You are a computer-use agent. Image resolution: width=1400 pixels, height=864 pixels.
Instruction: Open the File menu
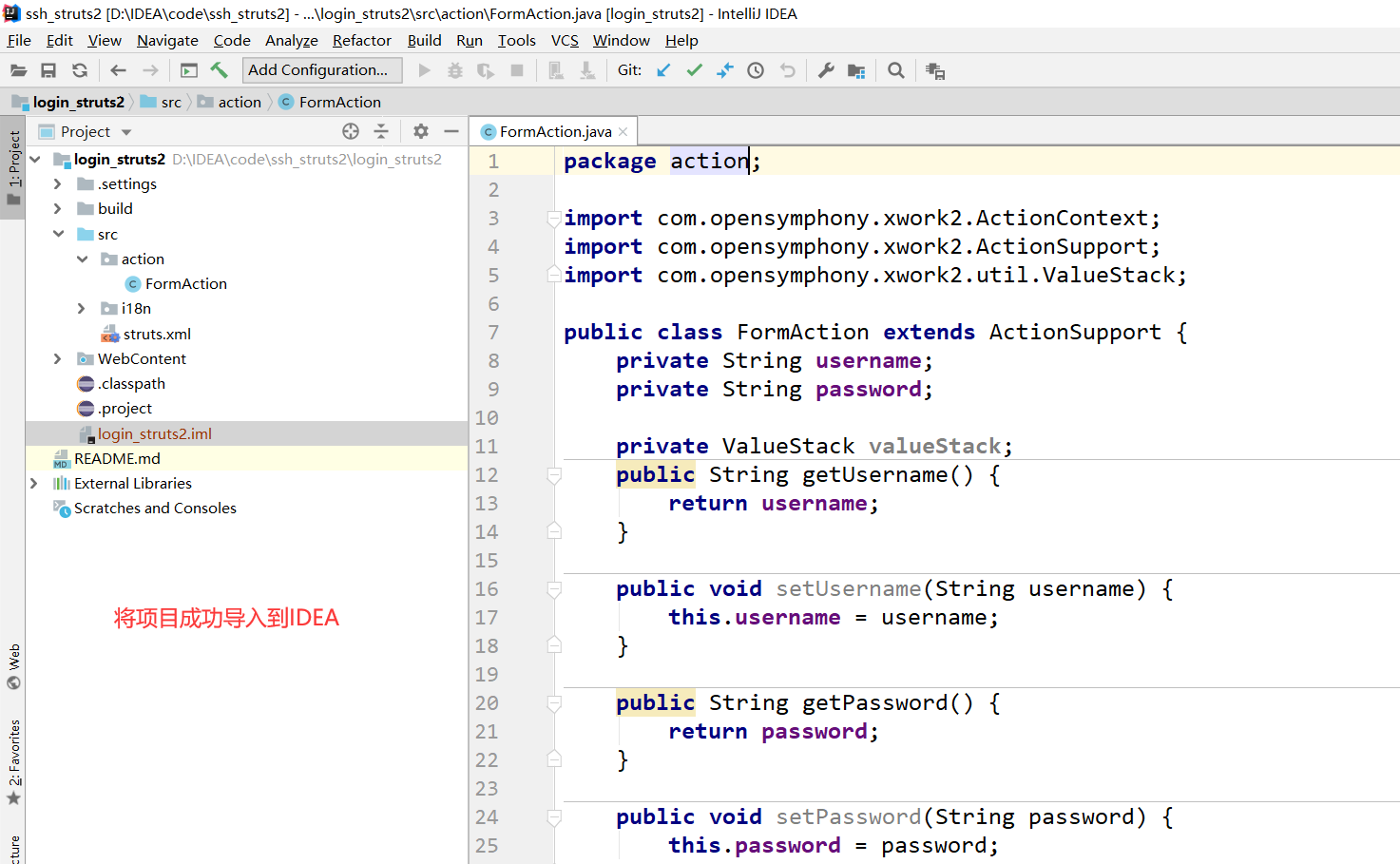[x=19, y=40]
